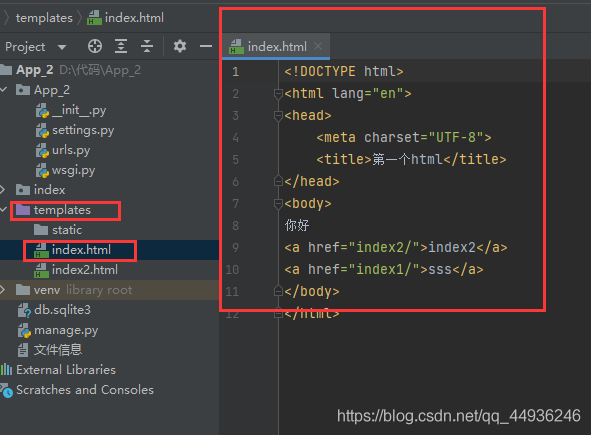
Task: Click Scratches and Consoles icon
Action: [6, 391]
